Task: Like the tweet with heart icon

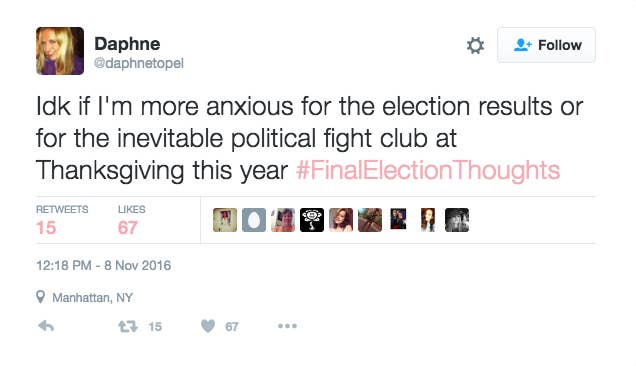Action: coord(208,326)
